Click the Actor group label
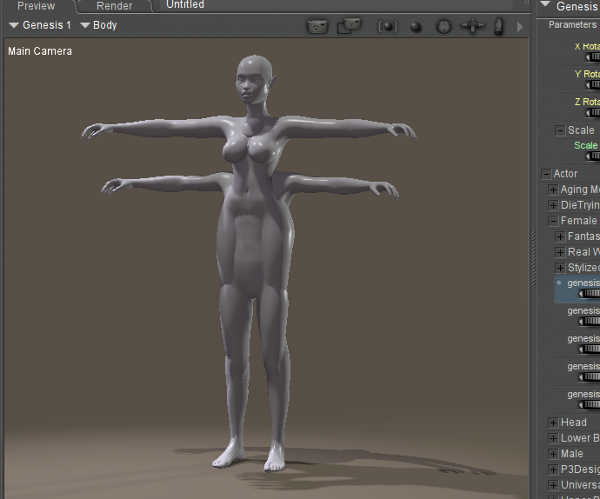Viewport: 600px width, 499px height. point(566,174)
